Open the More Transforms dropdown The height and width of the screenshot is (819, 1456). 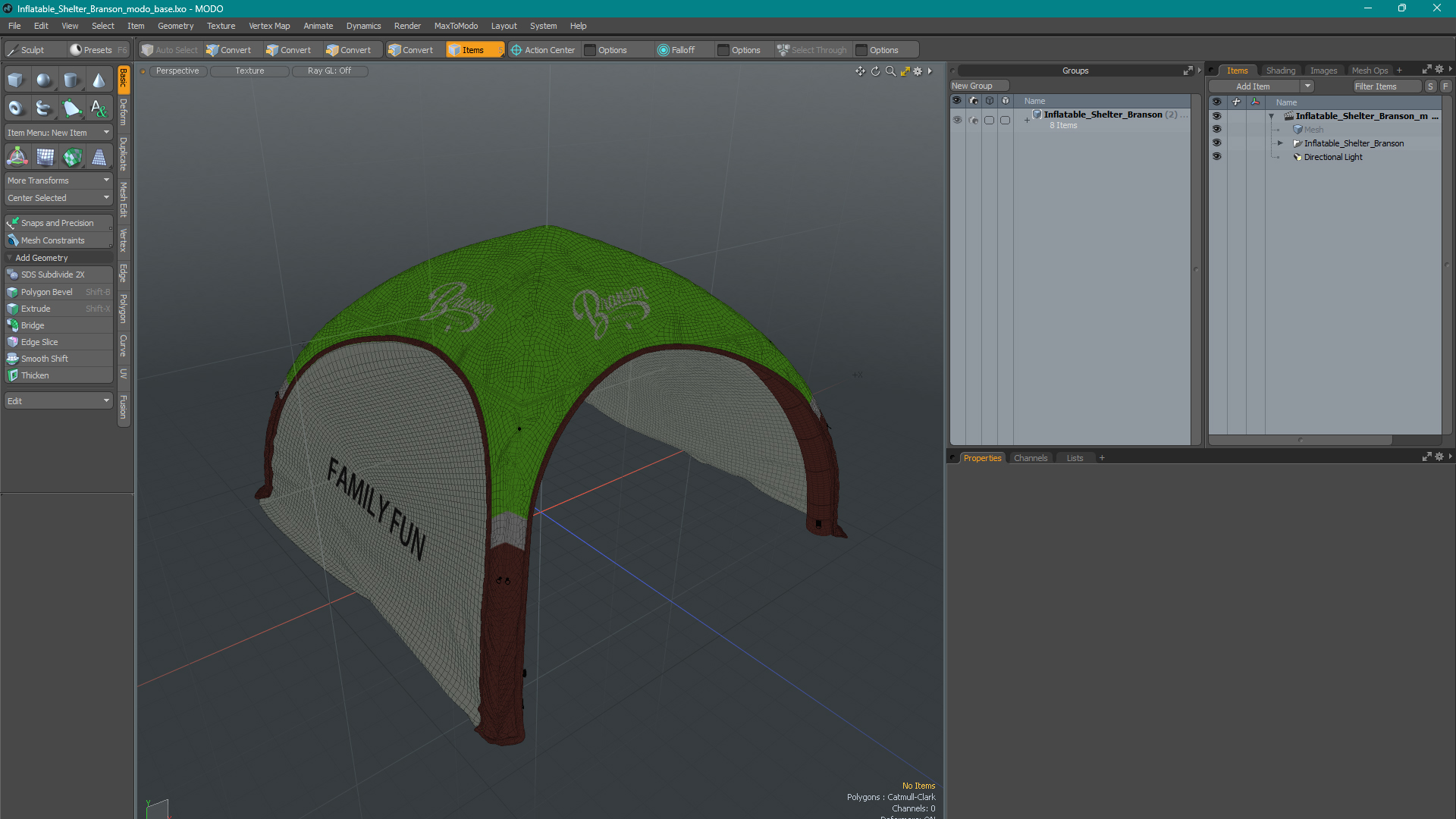pos(58,180)
